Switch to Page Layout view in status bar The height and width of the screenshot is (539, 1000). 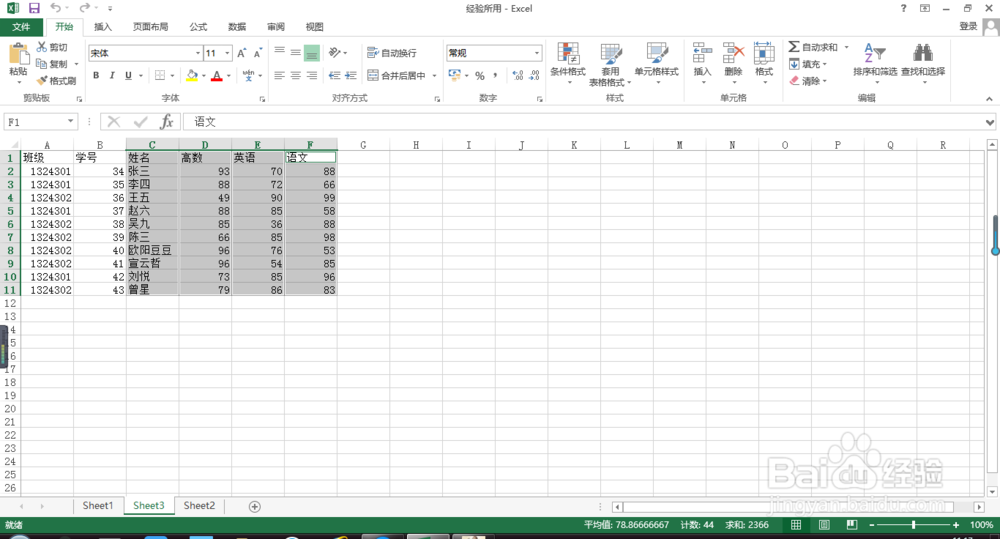tap(824, 525)
